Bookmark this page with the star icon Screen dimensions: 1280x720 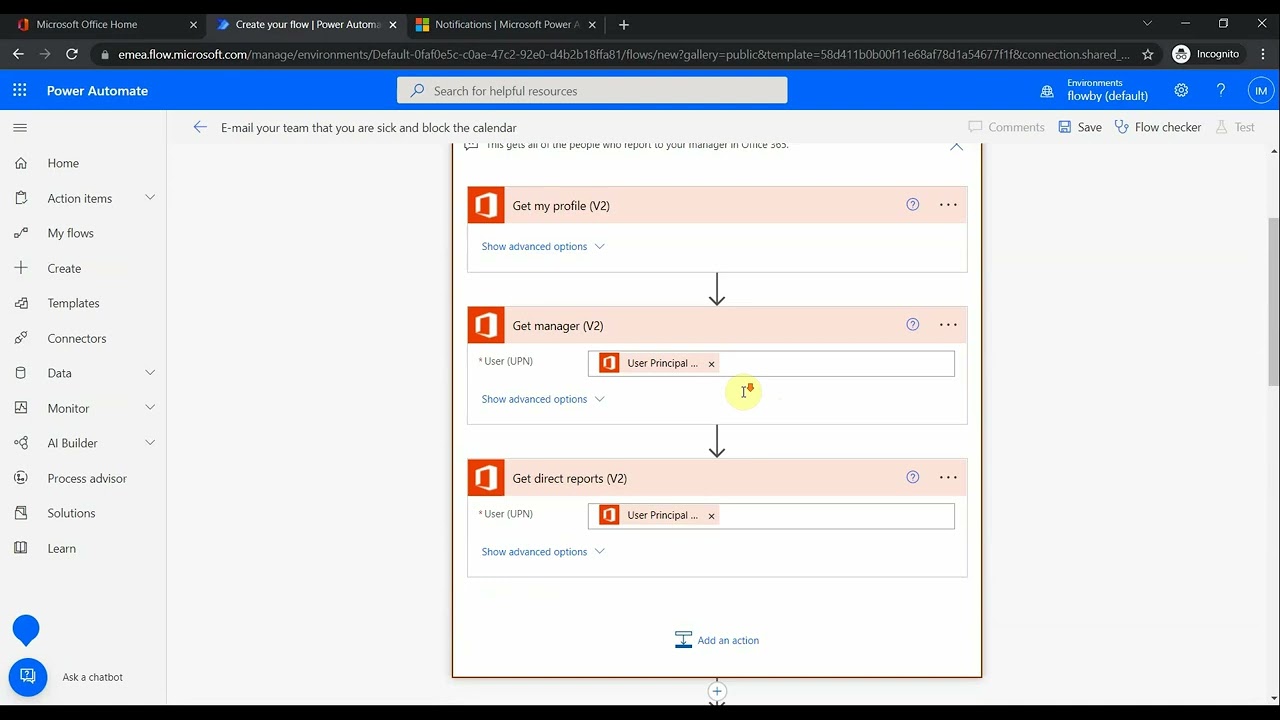coord(1148,54)
